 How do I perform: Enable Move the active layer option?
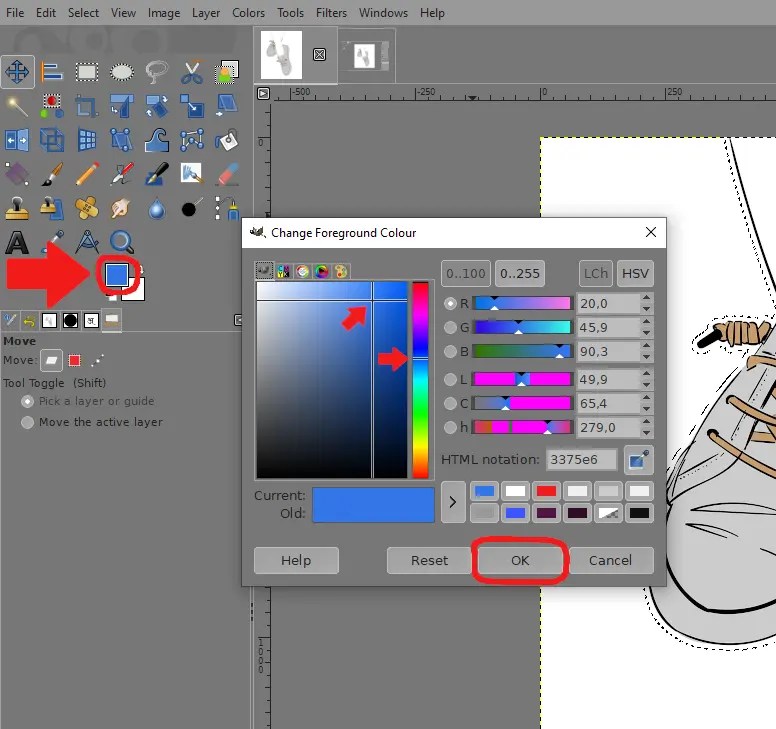(x=27, y=422)
